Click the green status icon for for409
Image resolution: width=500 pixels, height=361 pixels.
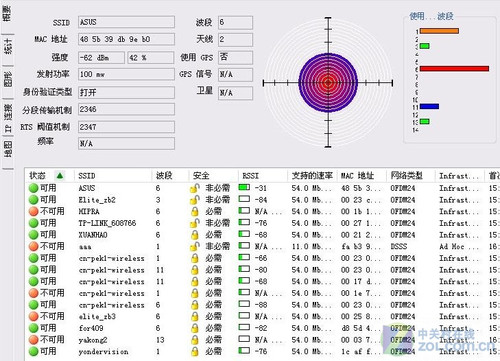[x=33, y=328]
